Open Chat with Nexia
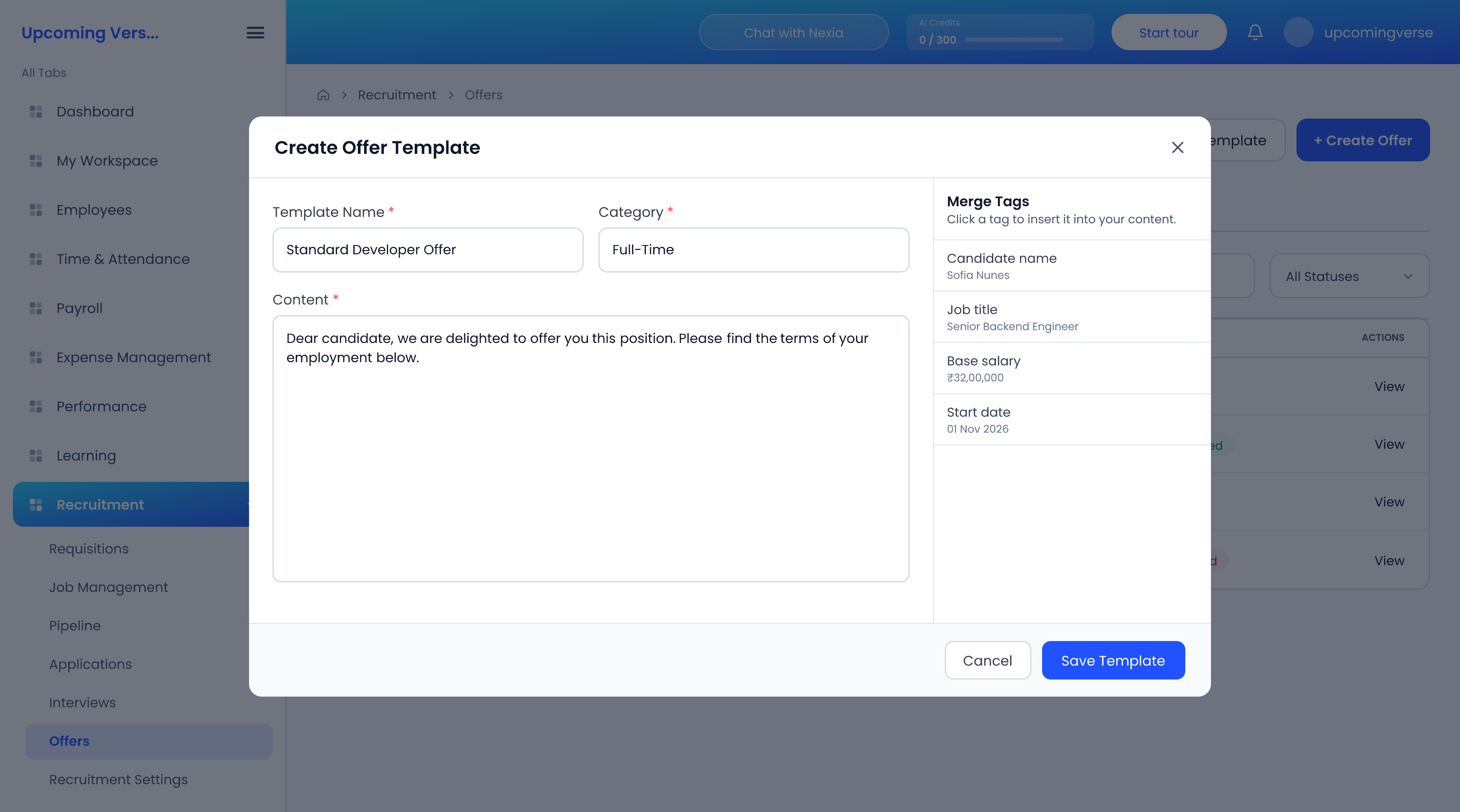The image size is (1460, 812). tap(793, 32)
